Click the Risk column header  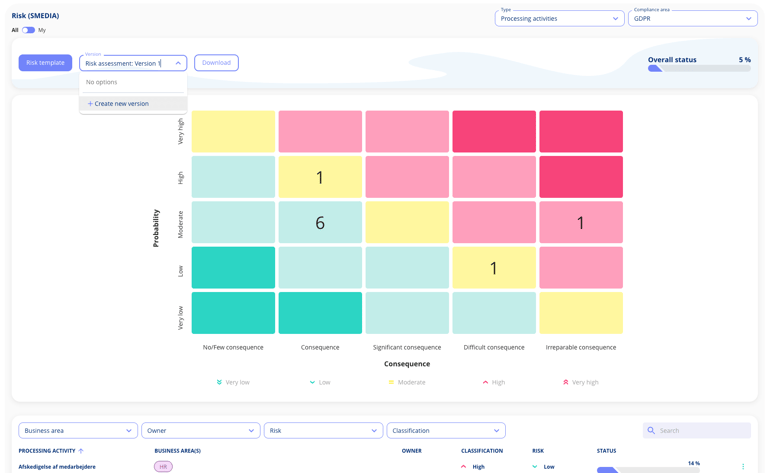click(x=538, y=451)
